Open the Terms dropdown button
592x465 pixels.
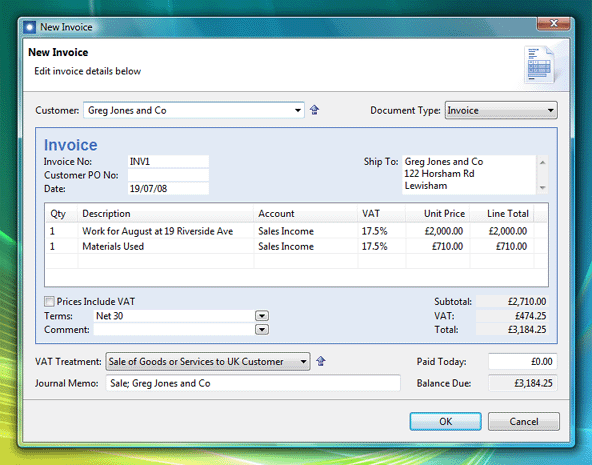coord(262,316)
